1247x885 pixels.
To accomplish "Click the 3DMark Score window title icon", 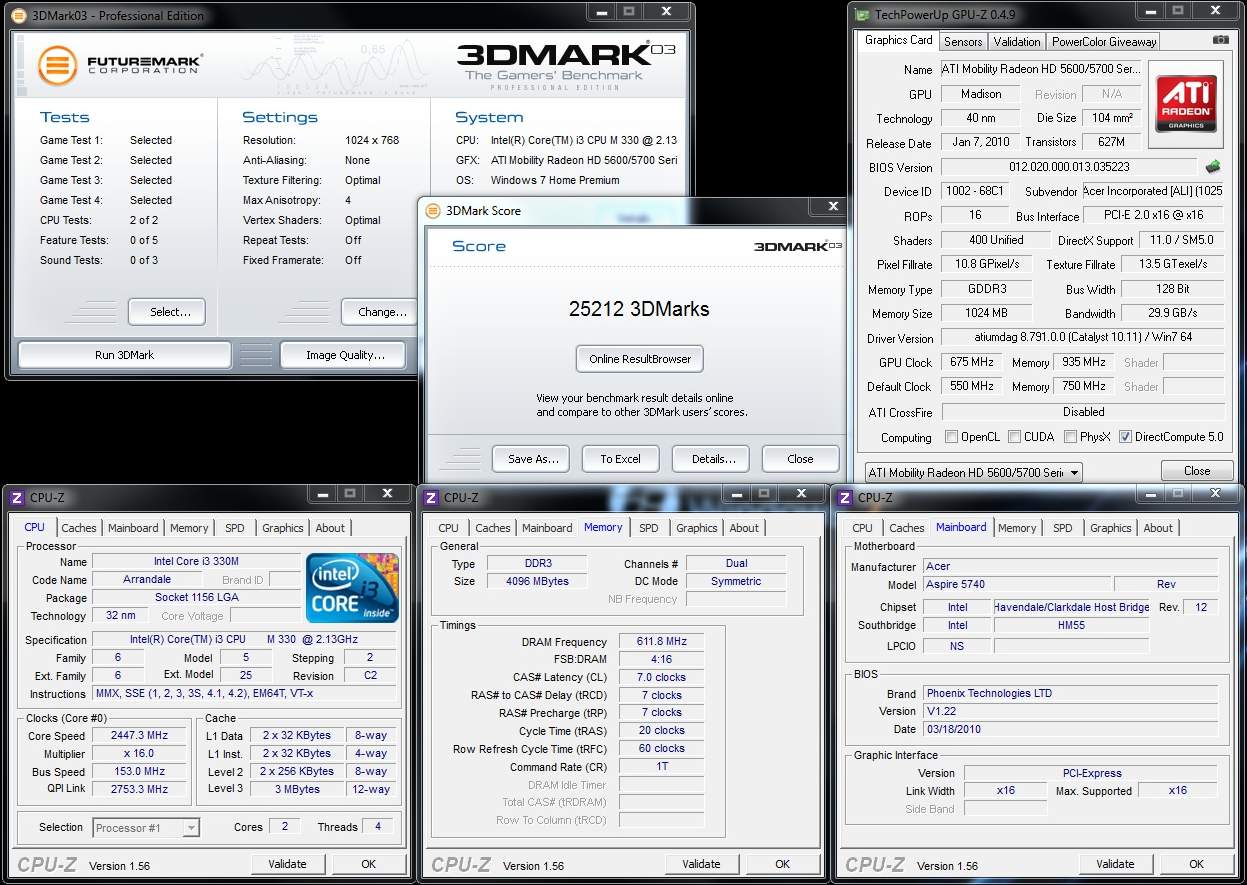I will [433, 211].
